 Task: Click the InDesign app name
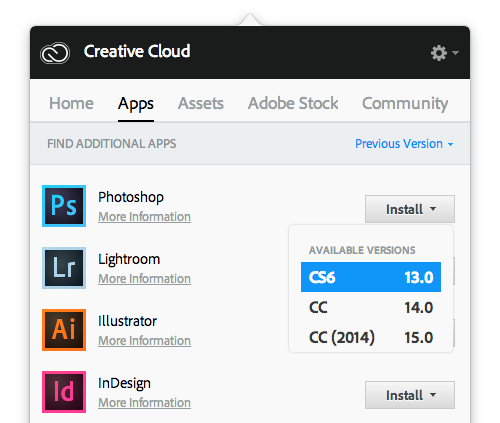(124, 383)
